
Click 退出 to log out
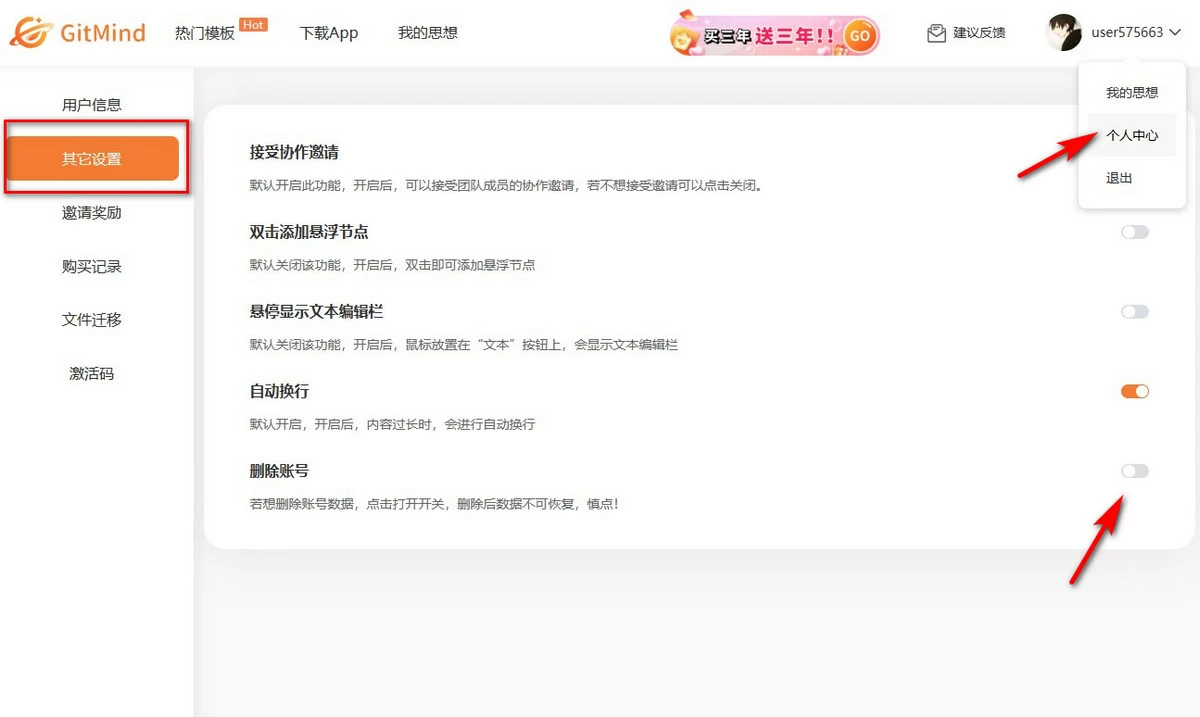tap(1119, 178)
